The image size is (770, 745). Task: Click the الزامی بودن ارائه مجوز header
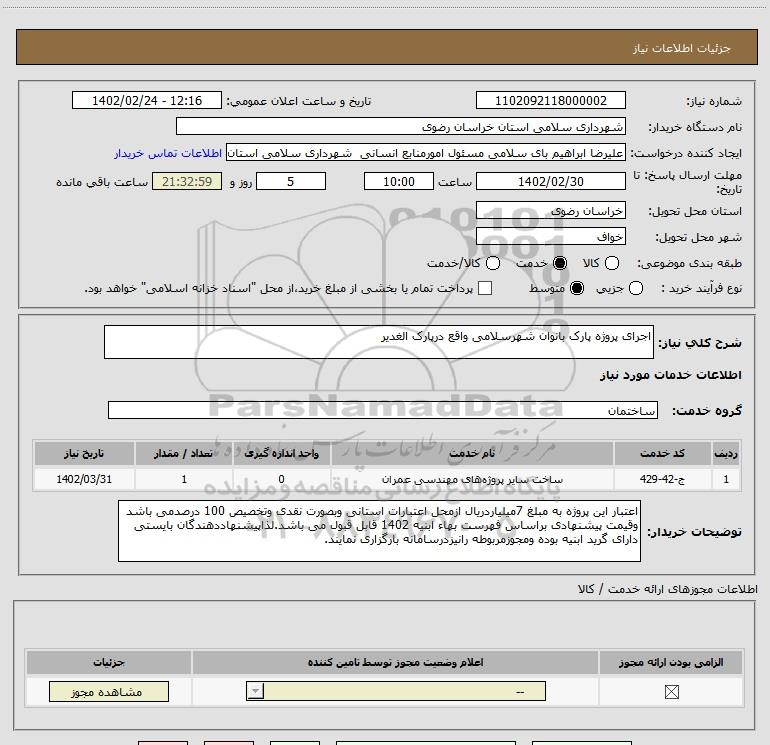671,662
